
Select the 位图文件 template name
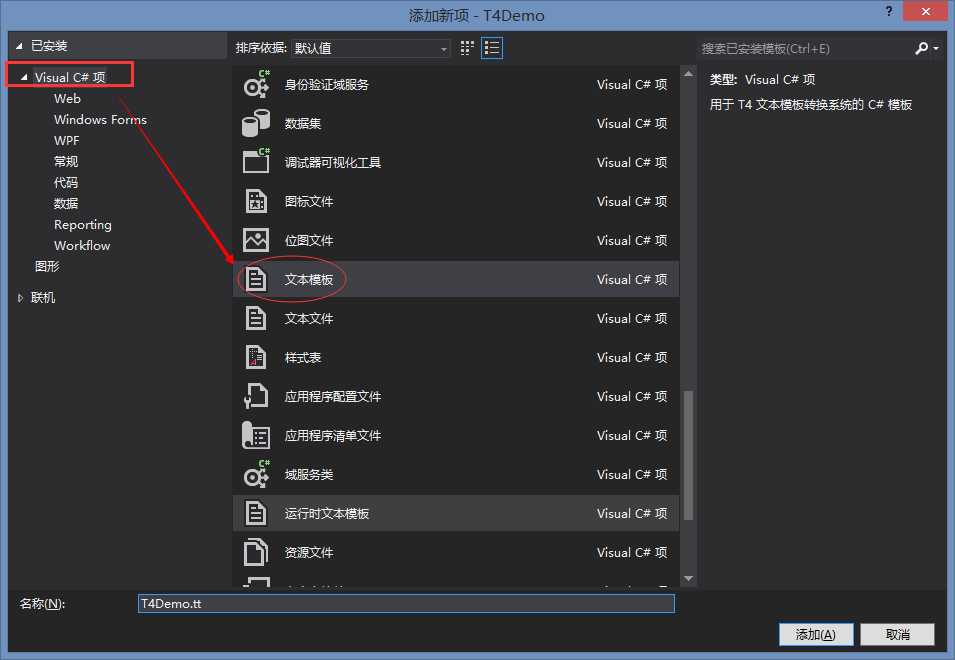[309, 240]
